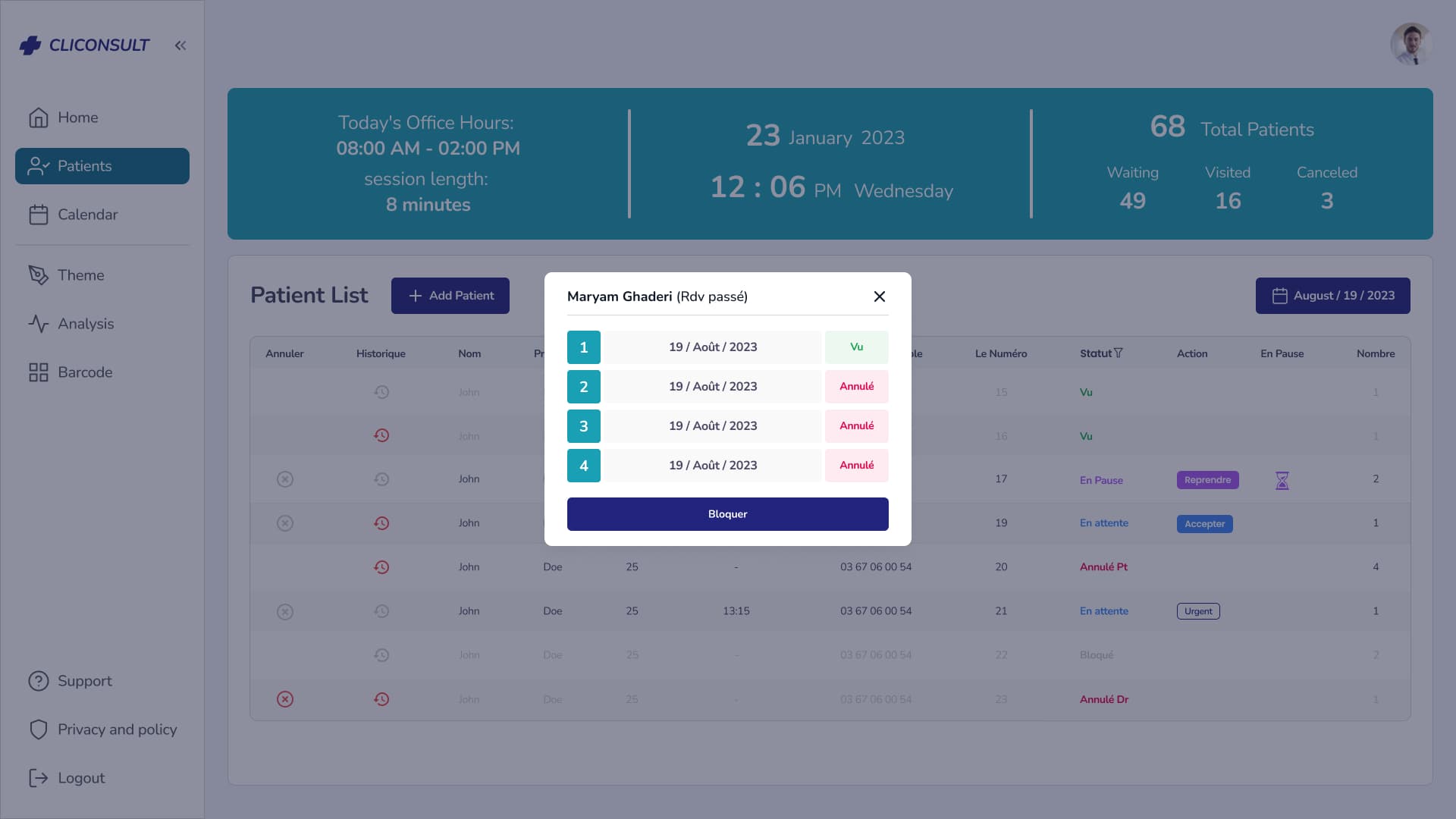Close the Maryam Ghaderi dialog
This screenshot has height=819, width=1456.
880,297
